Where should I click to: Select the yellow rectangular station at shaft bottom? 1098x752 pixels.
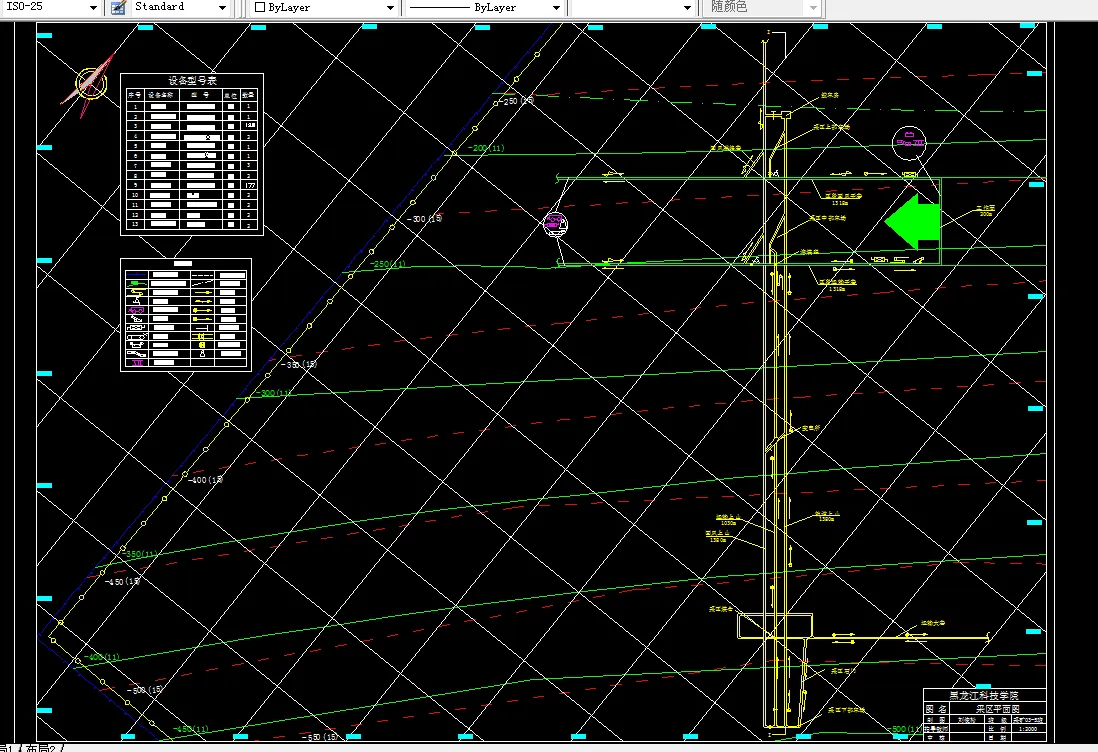click(774, 625)
